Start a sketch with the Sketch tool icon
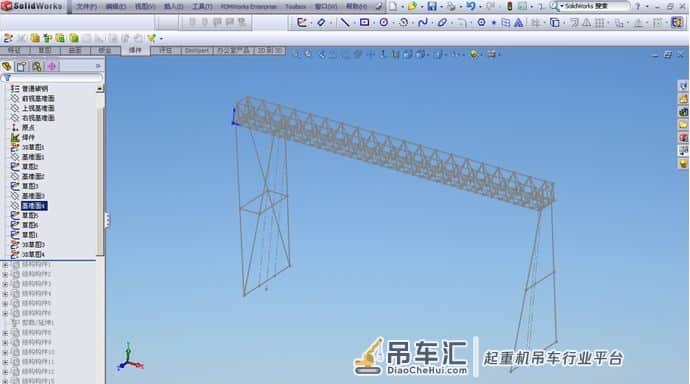The width and height of the screenshot is (690, 384). [x=301, y=22]
